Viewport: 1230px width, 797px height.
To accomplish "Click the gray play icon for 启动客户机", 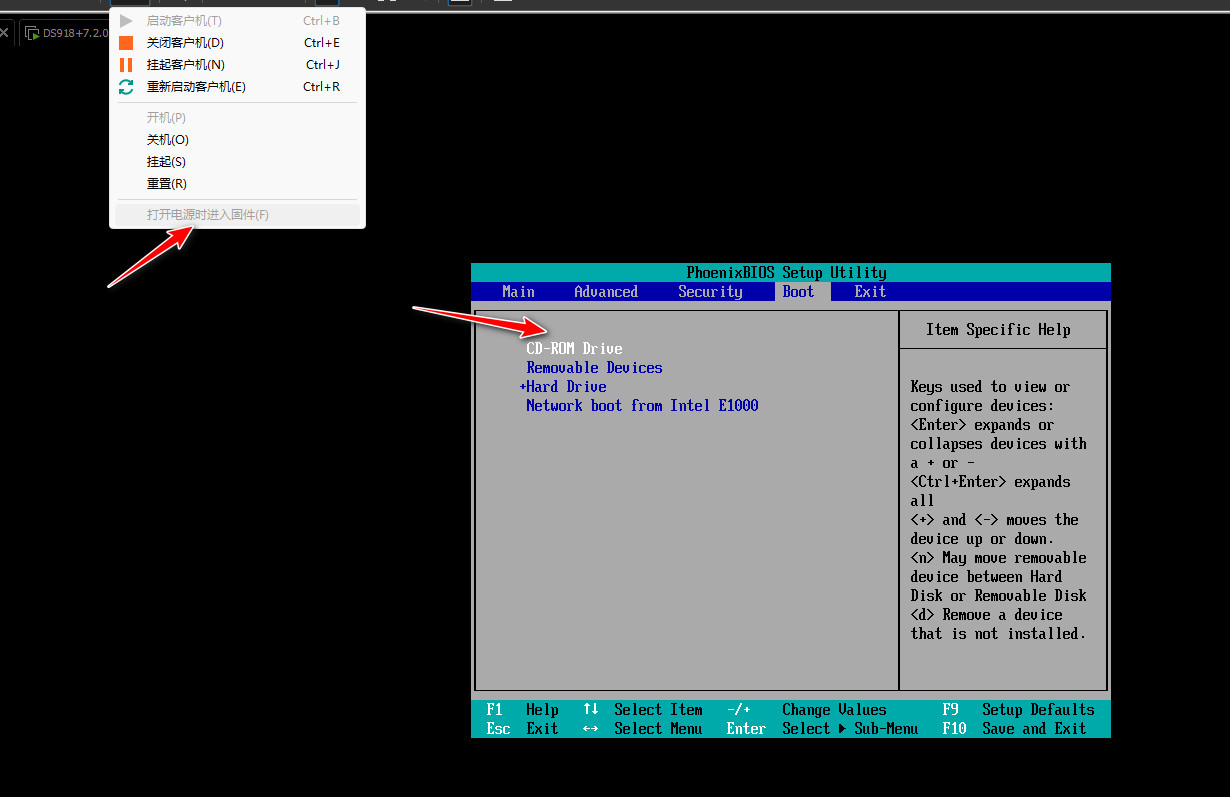I will click(x=126, y=21).
